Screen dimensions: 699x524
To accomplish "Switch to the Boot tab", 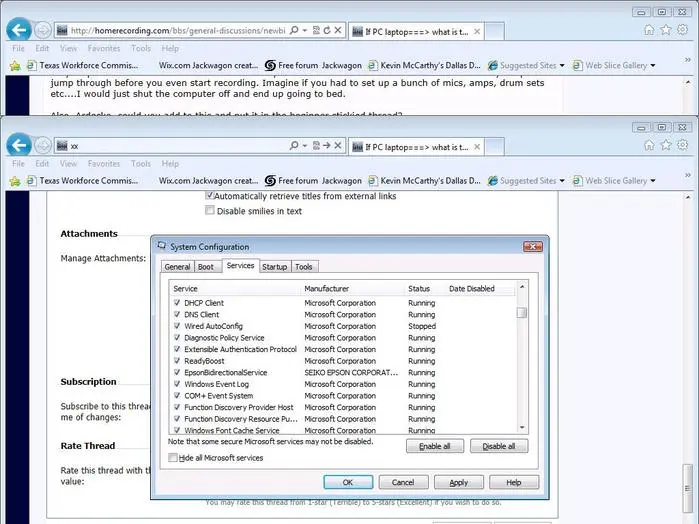I will coord(206,267).
